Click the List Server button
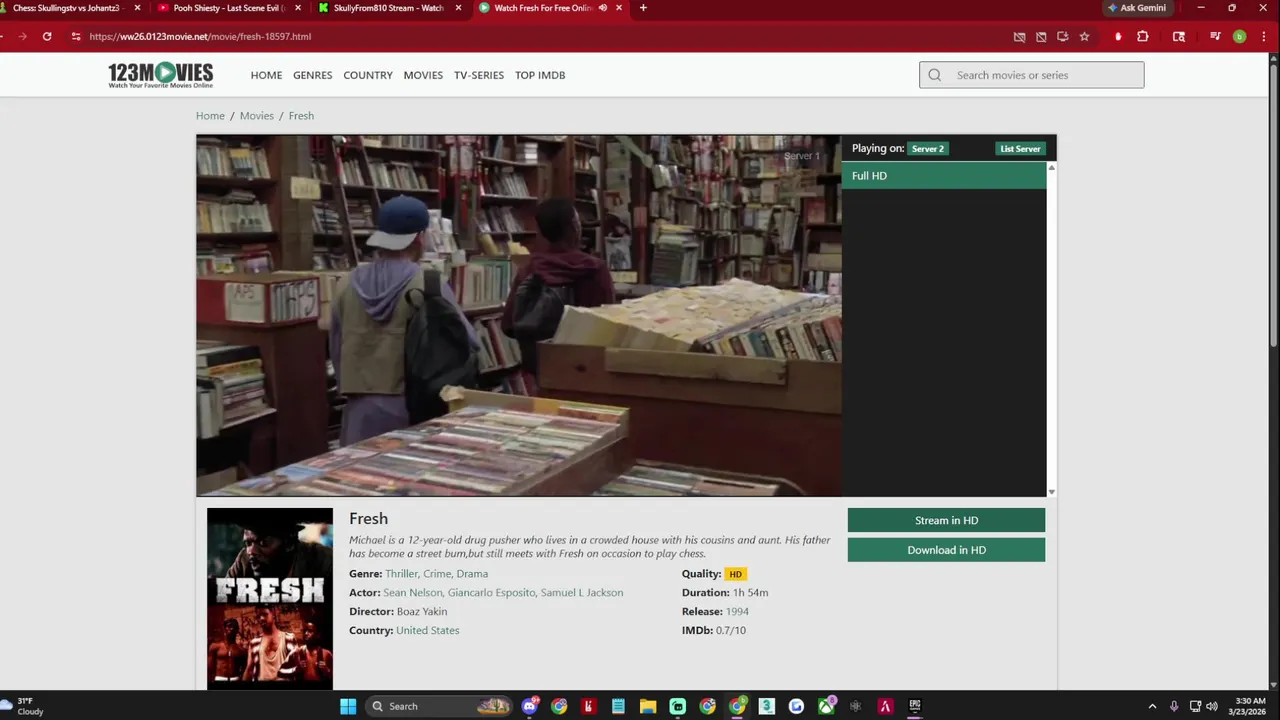The width and height of the screenshot is (1280, 720). (1020, 149)
